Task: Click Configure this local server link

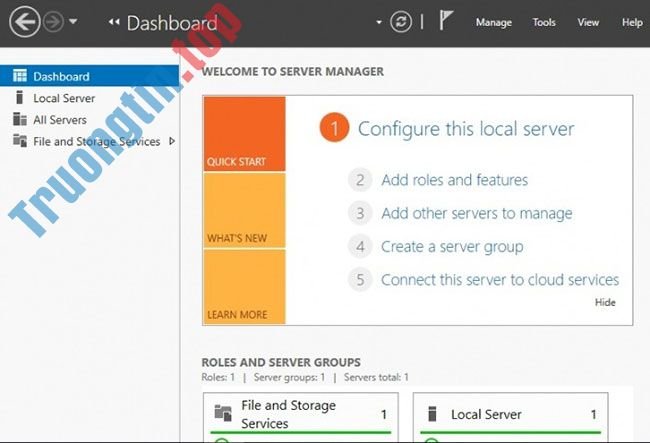Action: click(466, 129)
